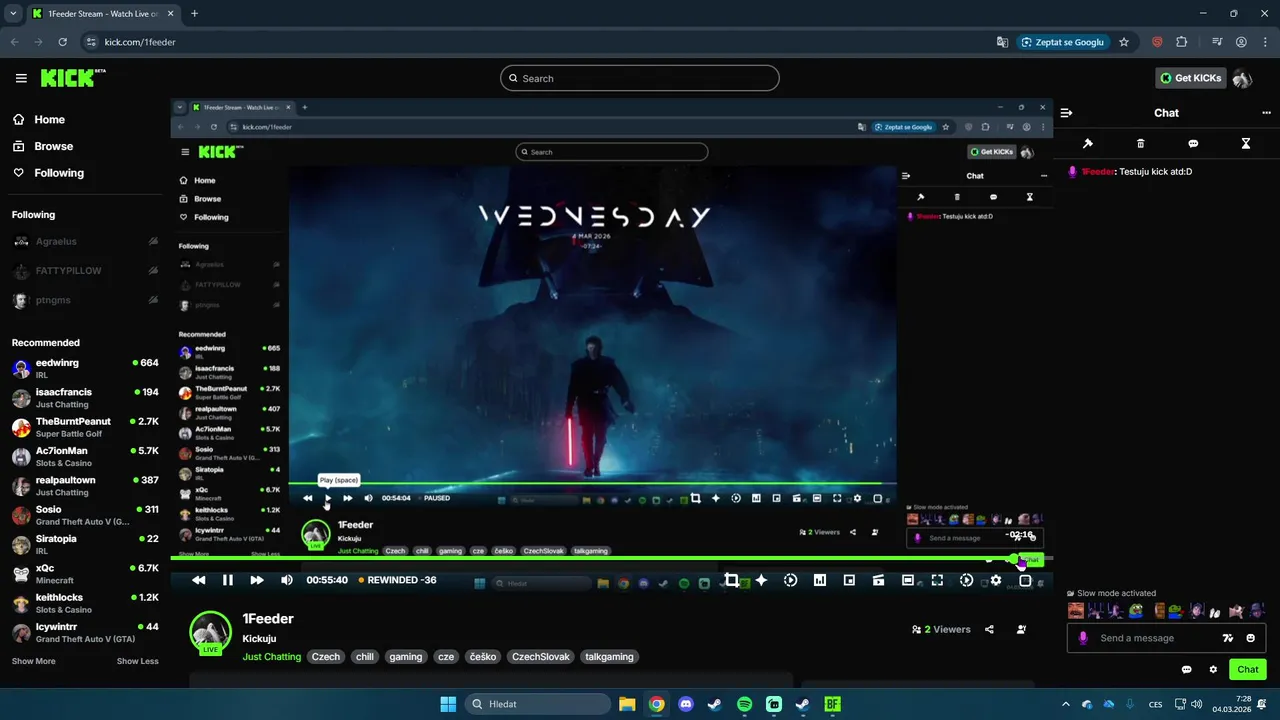The width and height of the screenshot is (1280, 720).
Task: Toggle slow mode hourglass icon
Action: (x=1246, y=144)
